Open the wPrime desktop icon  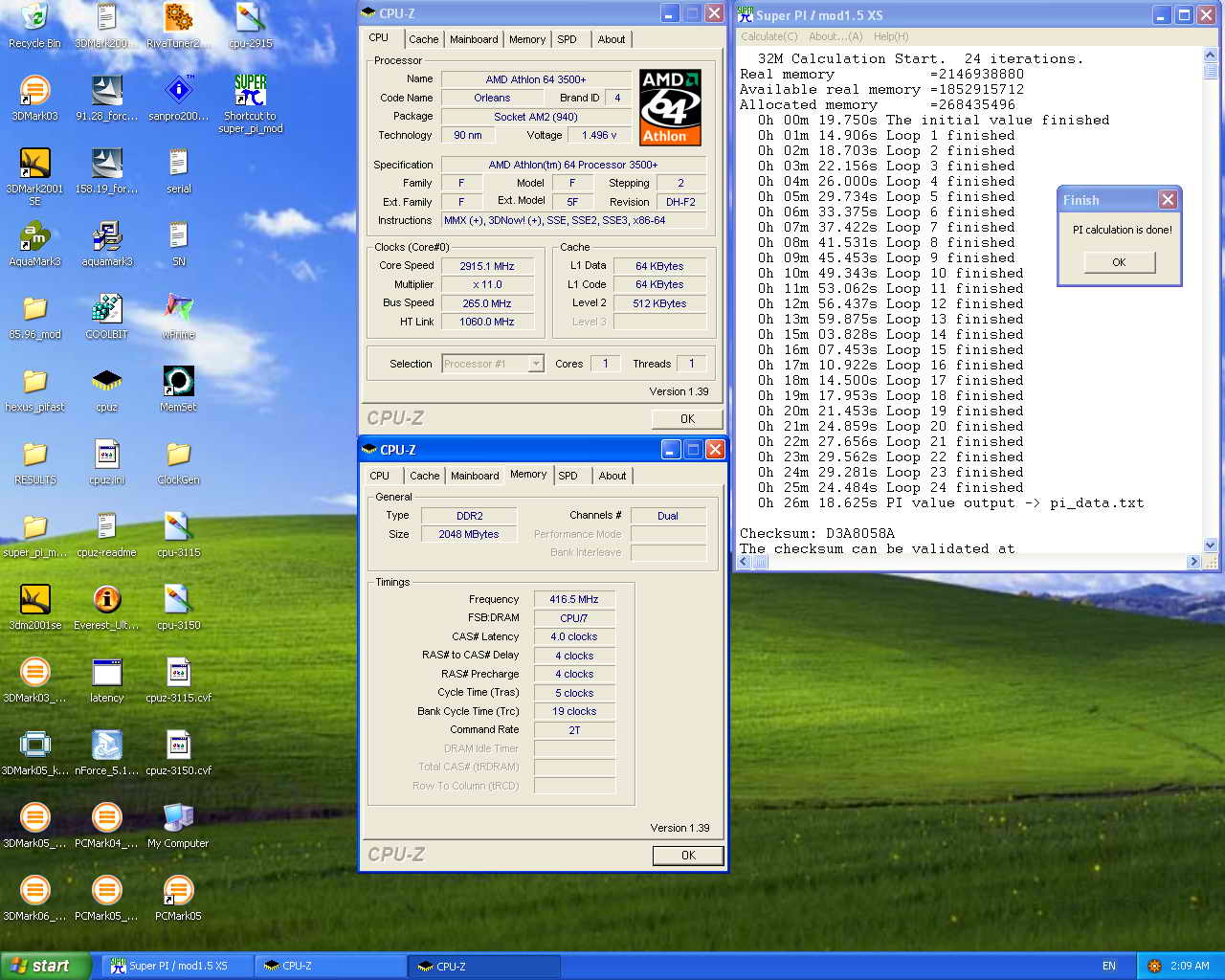pos(178,317)
